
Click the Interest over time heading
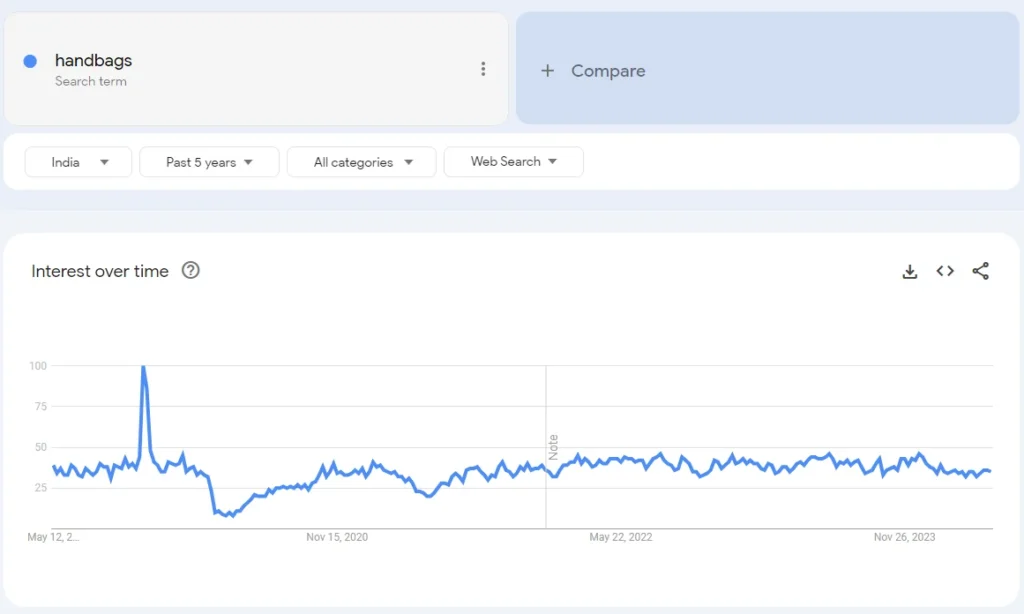pyautogui.click(x=100, y=271)
